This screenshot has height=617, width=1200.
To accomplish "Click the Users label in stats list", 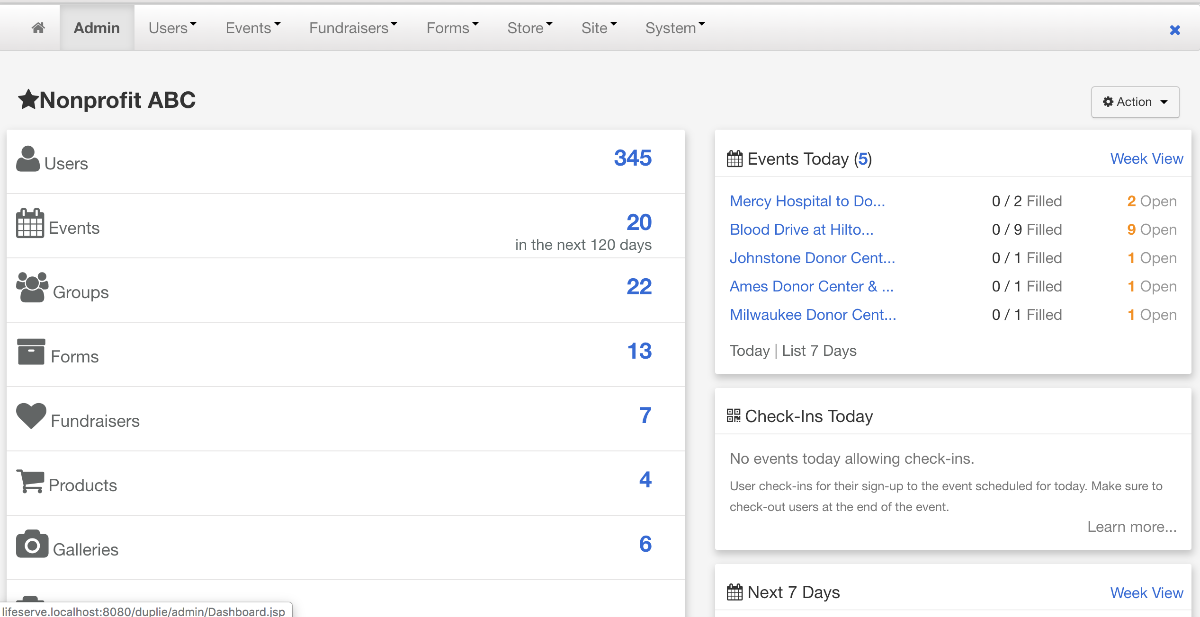I will [66, 164].
